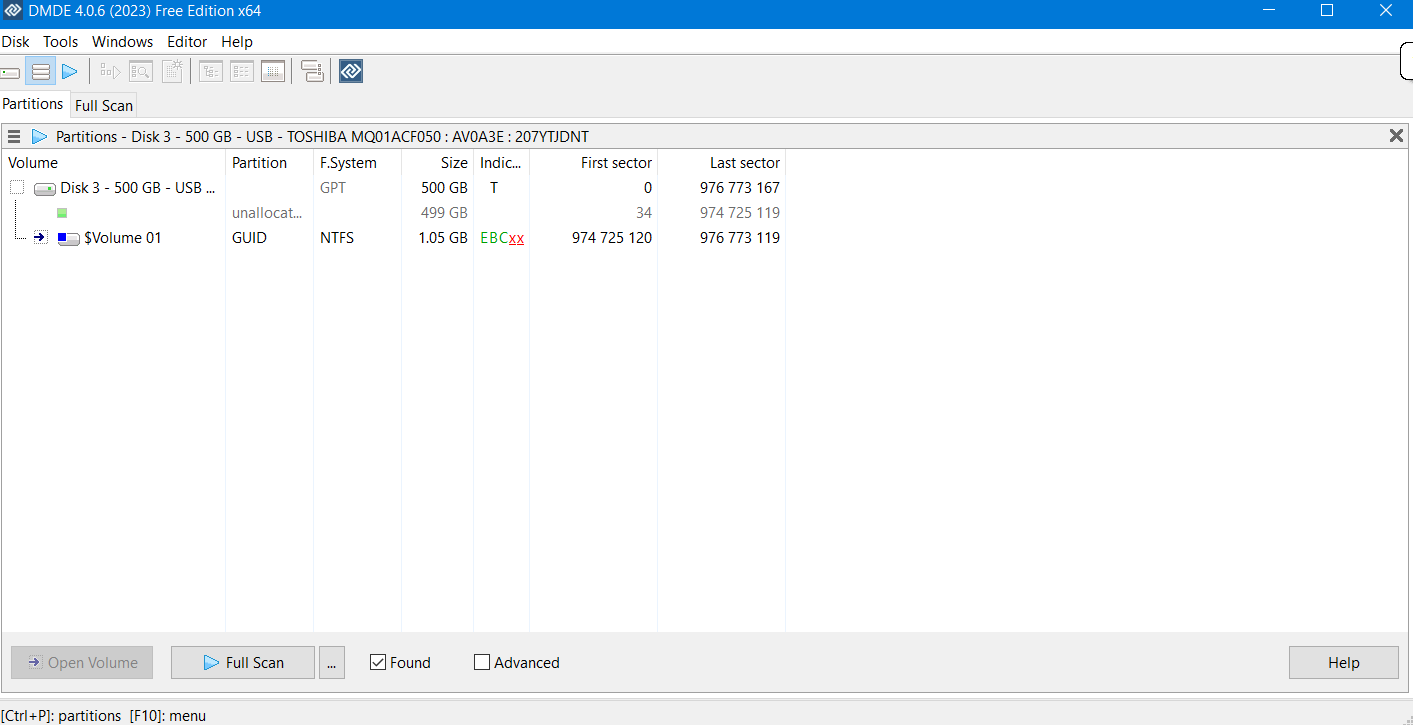Click the NTFS file system cell
This screenshot has width=1413, height=725.
click(337, 238)
